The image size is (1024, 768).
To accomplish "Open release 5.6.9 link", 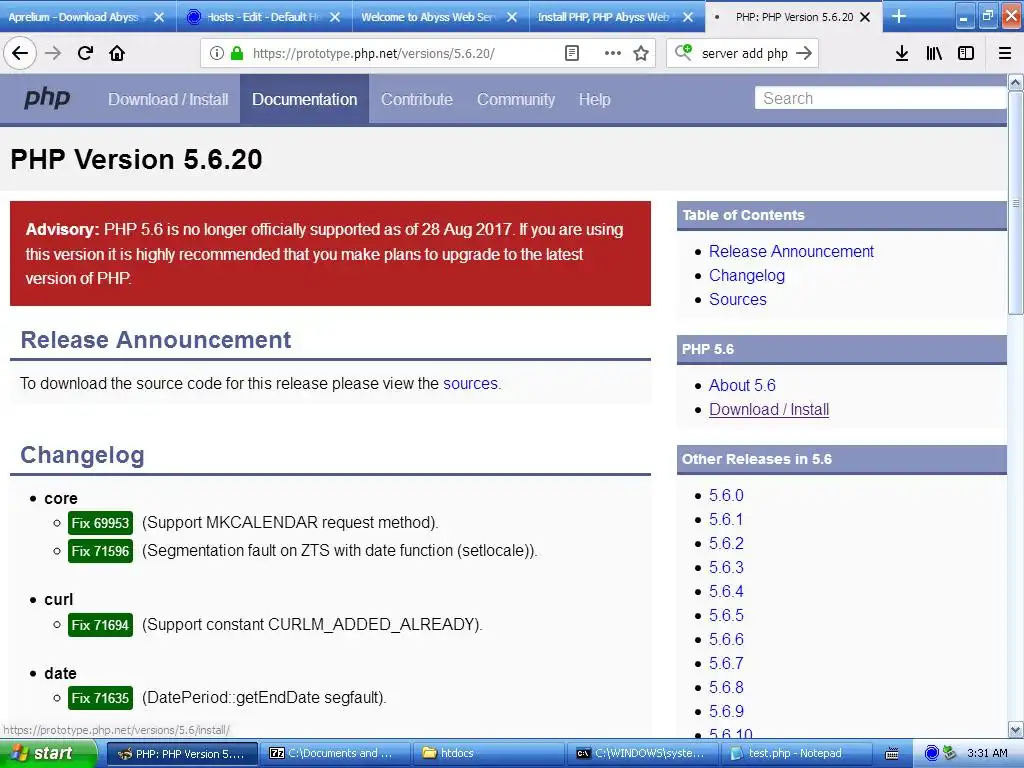I will (x=726, y=711).
